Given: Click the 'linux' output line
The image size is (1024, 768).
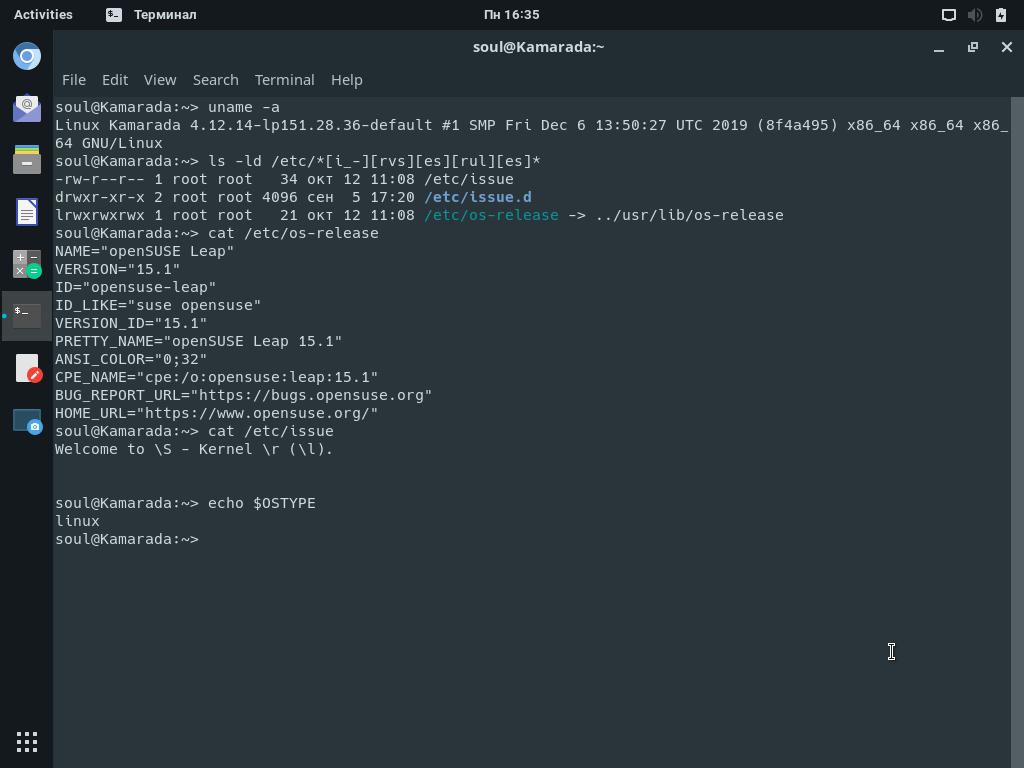Looking at the screenshot, I should 77,521.
